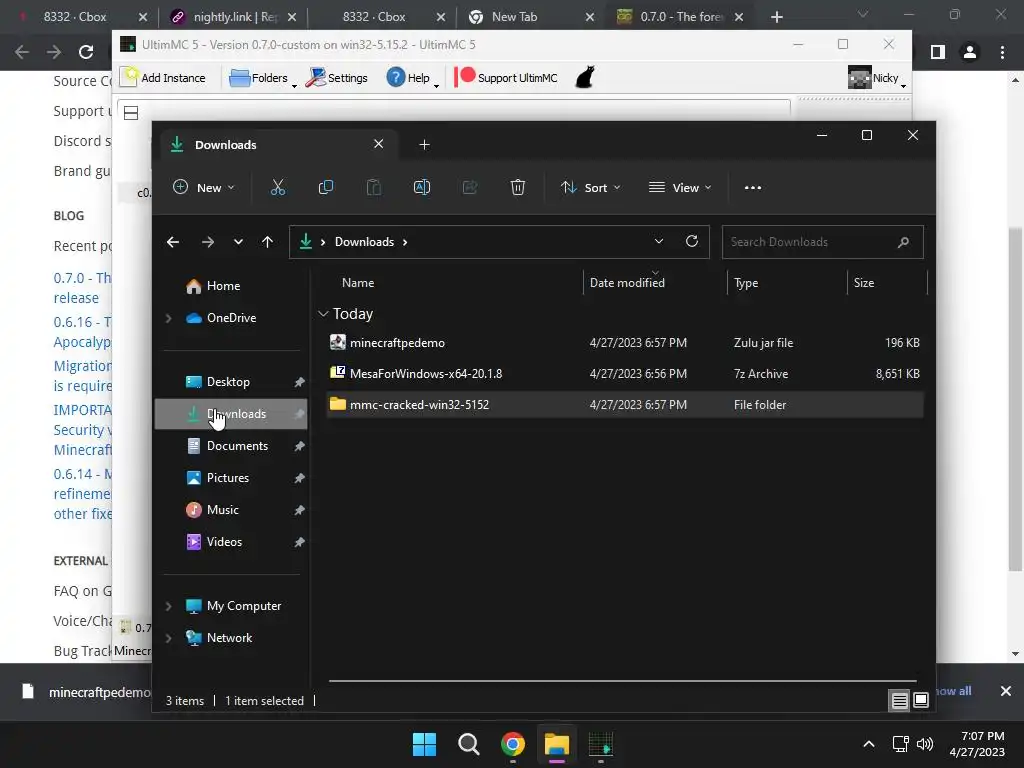This screenshot has height=768, width=1024.
Task: Expand address bar history dropdown
Action: [x=659, y=241]
